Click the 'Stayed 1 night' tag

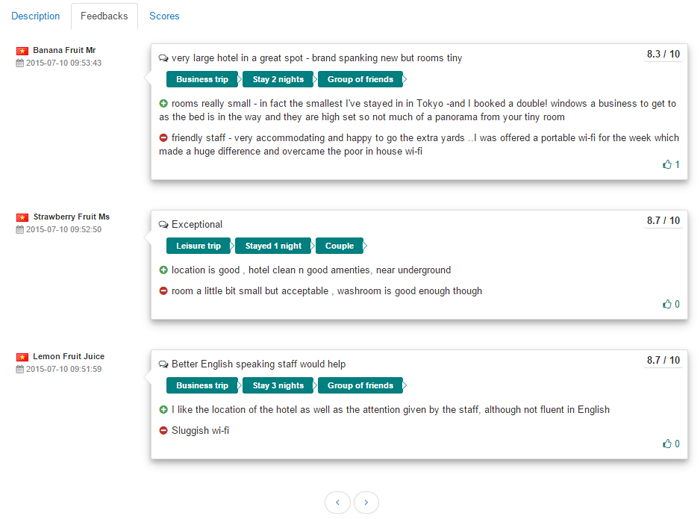pos(273,246)
